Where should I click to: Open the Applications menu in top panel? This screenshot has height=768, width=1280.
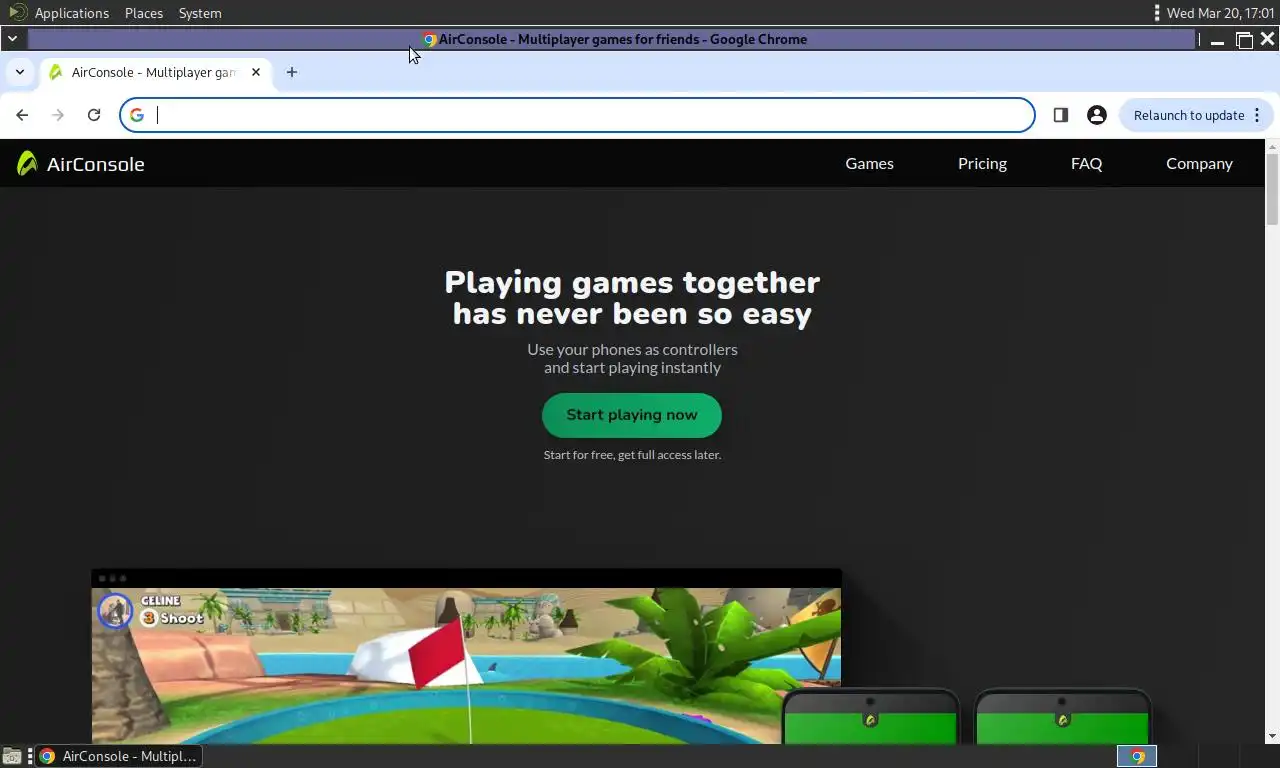(x=71, y=13)
